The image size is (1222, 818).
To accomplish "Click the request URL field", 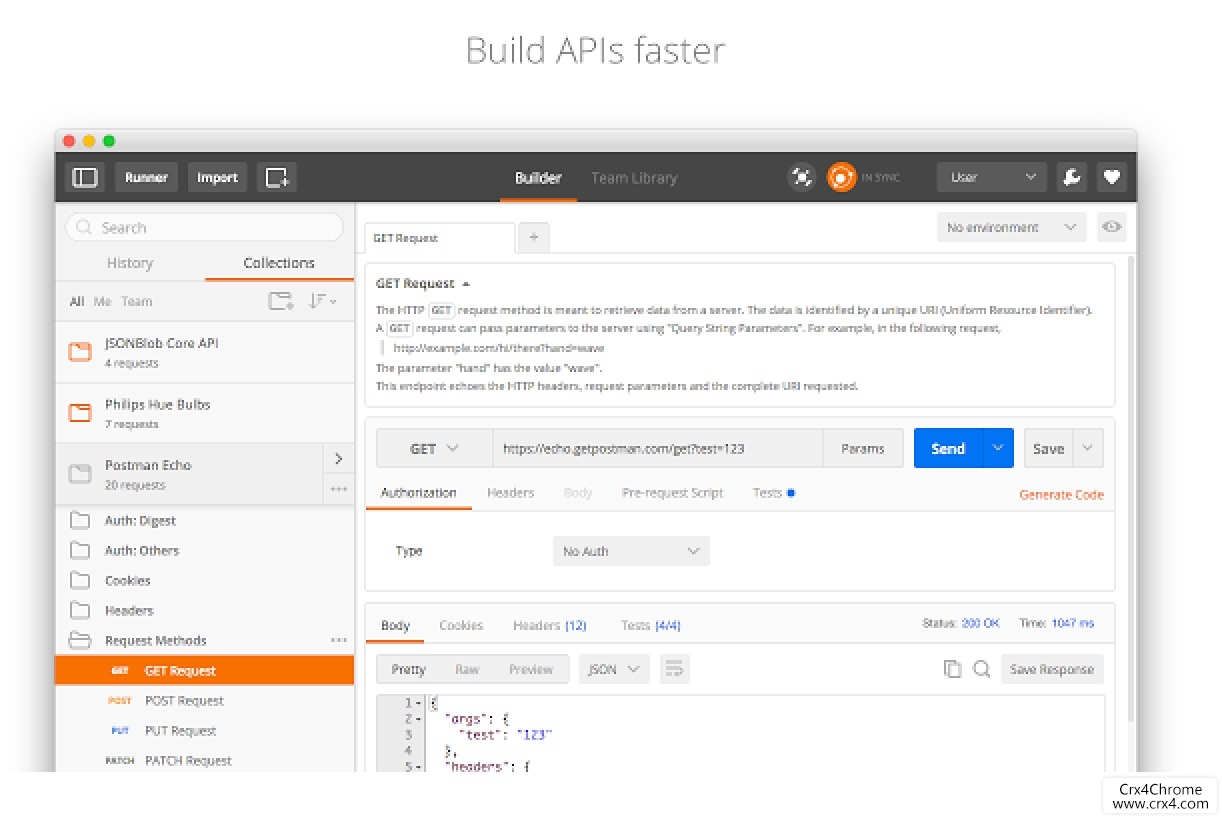I will (657, 449).
